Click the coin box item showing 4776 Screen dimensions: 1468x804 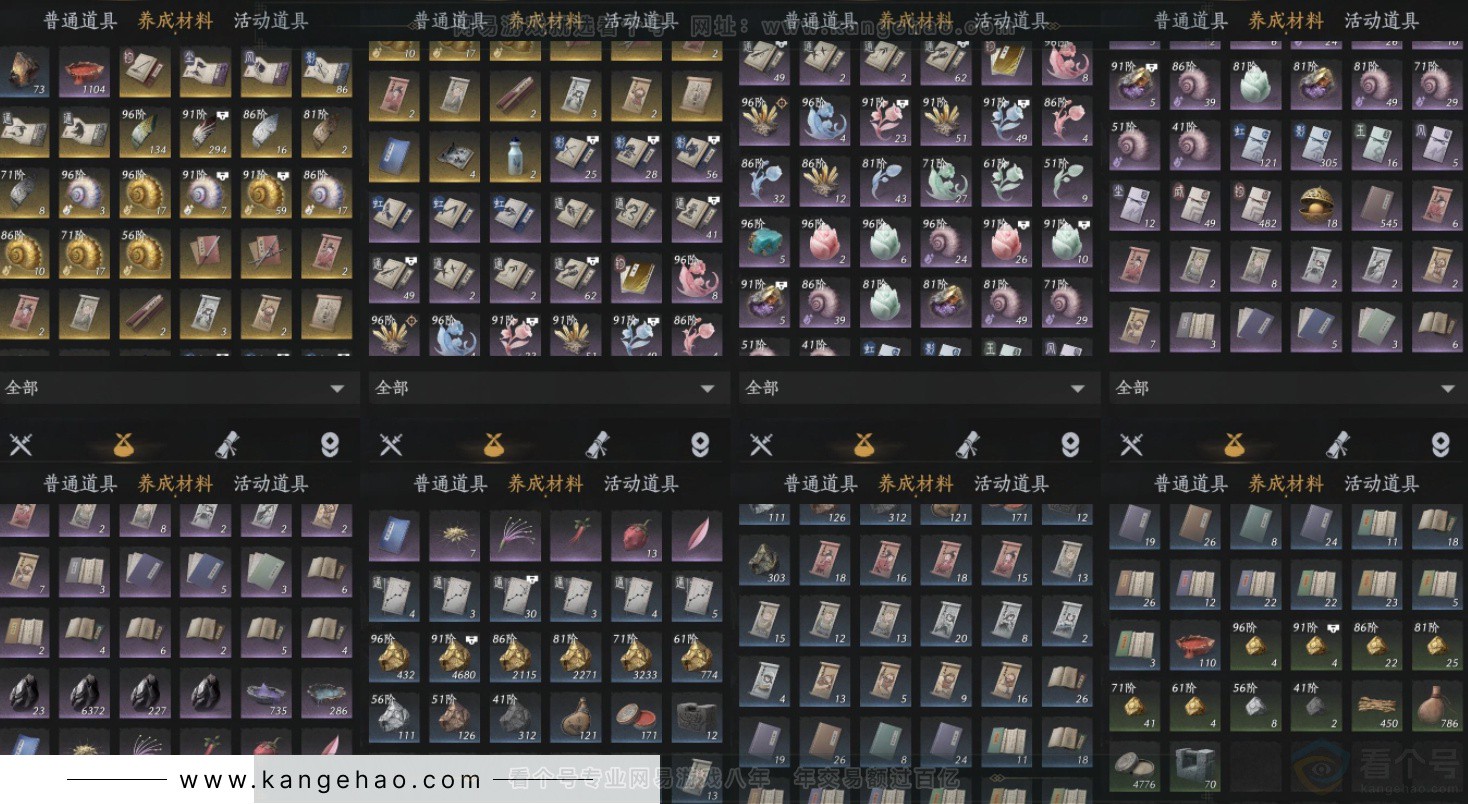(1134, 765)
